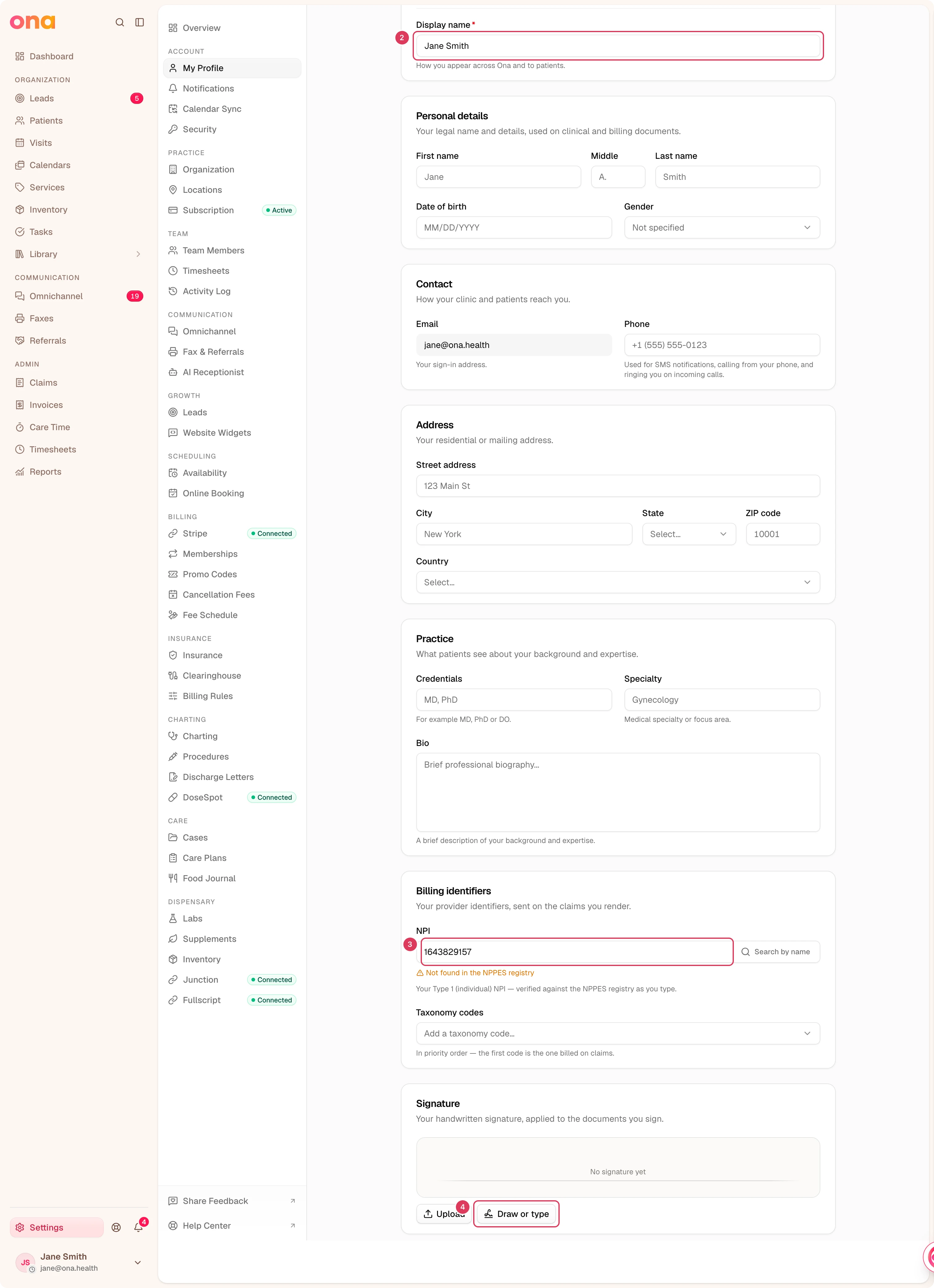Click the Date of birth field
The width and height of the screenshot is (934, 1288).
click(514, 227)
